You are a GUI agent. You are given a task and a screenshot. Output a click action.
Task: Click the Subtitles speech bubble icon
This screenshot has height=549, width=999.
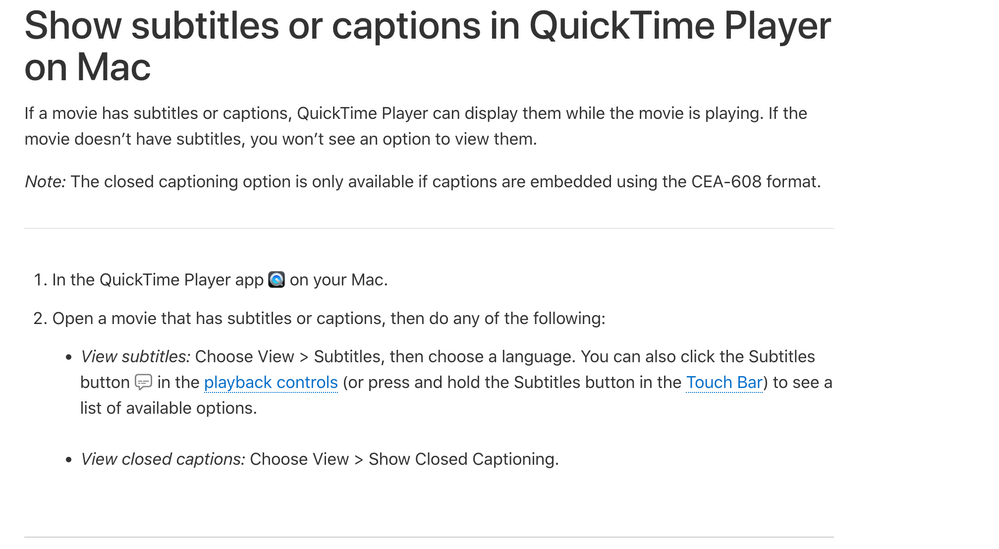[x=144, y=382]
